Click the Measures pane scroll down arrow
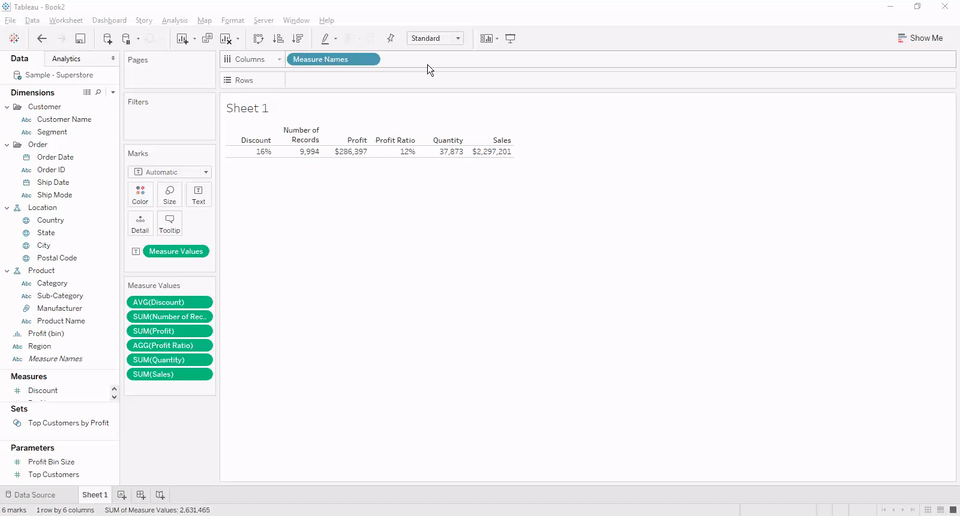The image size is (960, 516). [114, 397]
